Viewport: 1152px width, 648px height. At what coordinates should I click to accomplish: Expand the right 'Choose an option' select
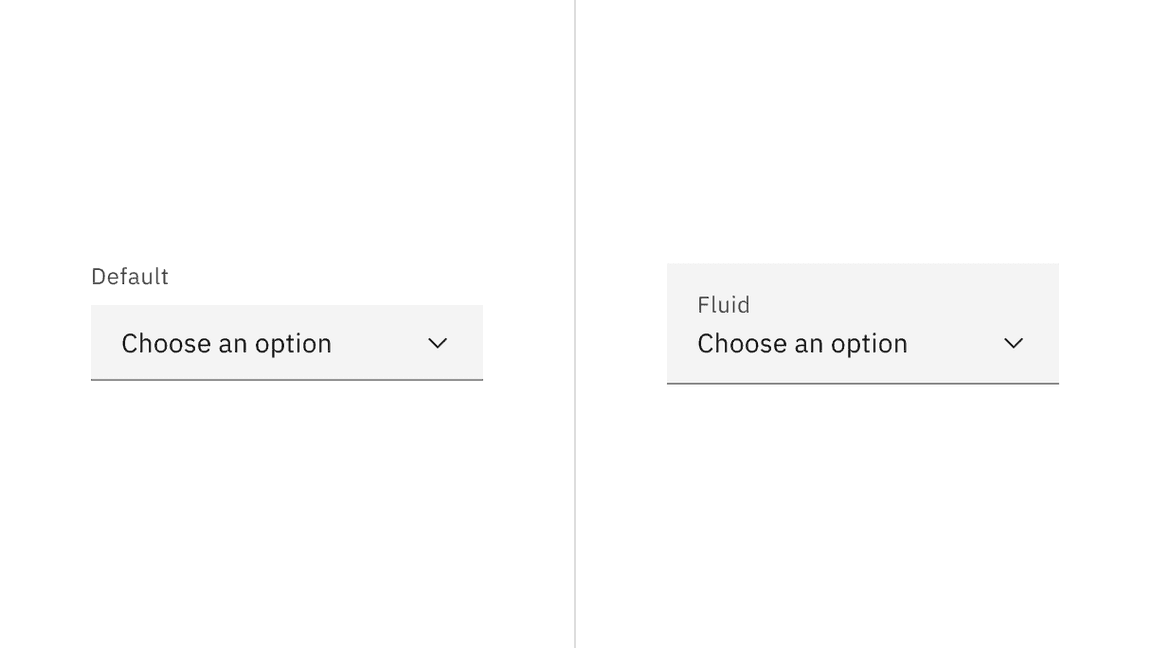pos(863,343)
